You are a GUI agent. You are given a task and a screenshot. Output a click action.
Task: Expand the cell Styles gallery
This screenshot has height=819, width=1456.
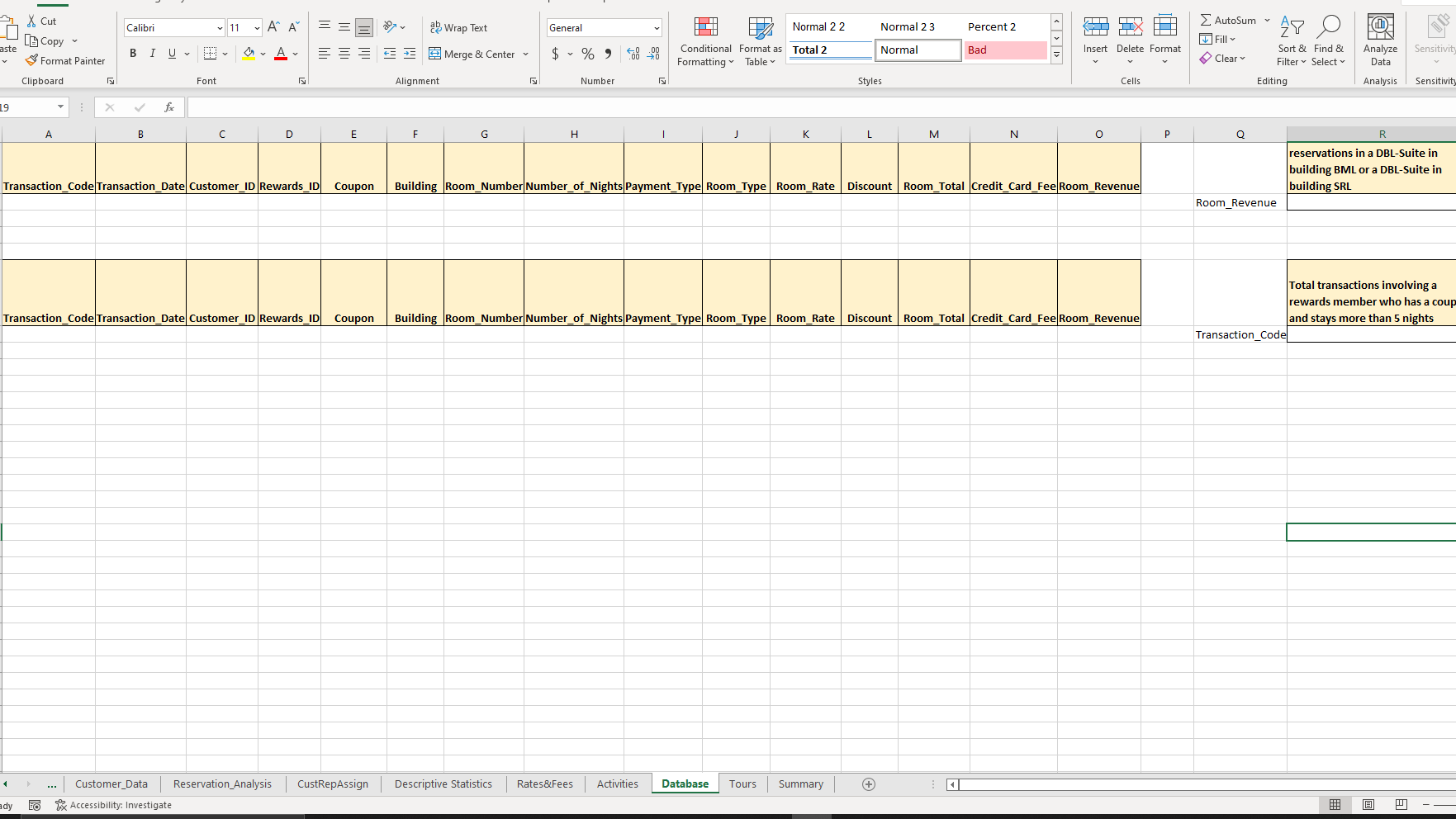(x=1056, y=55)
